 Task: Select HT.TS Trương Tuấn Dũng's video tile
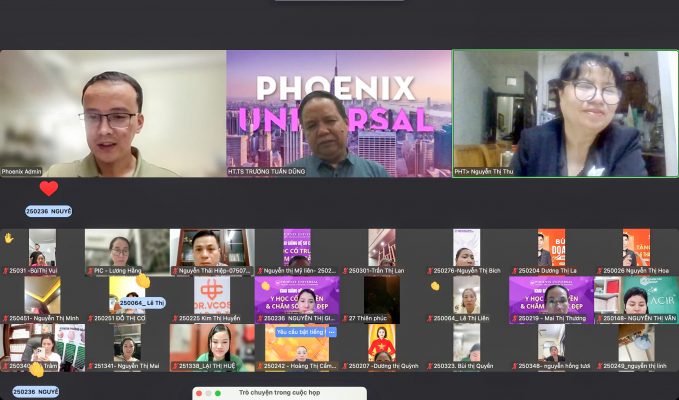coord(338,114)
